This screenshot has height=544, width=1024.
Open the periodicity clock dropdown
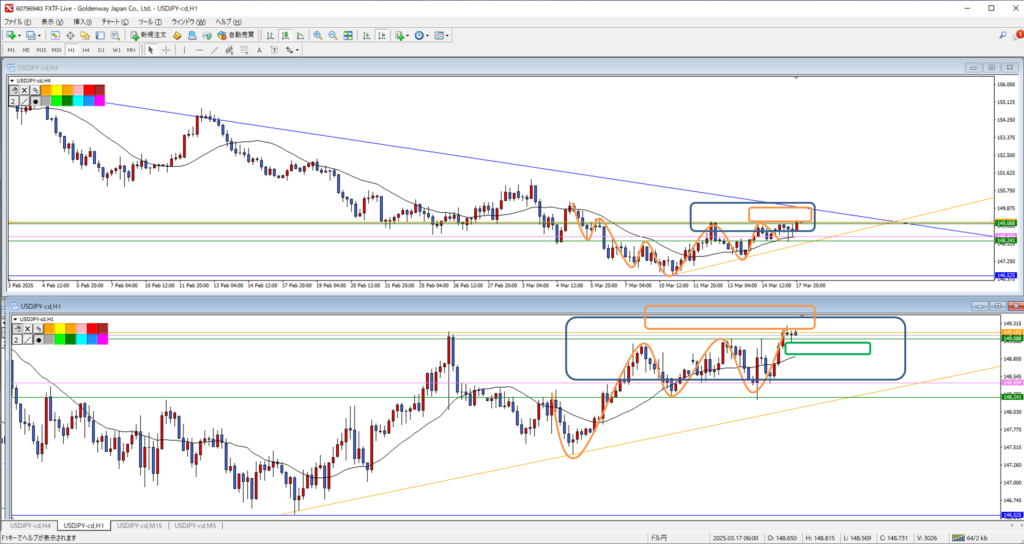pos(428,35)
